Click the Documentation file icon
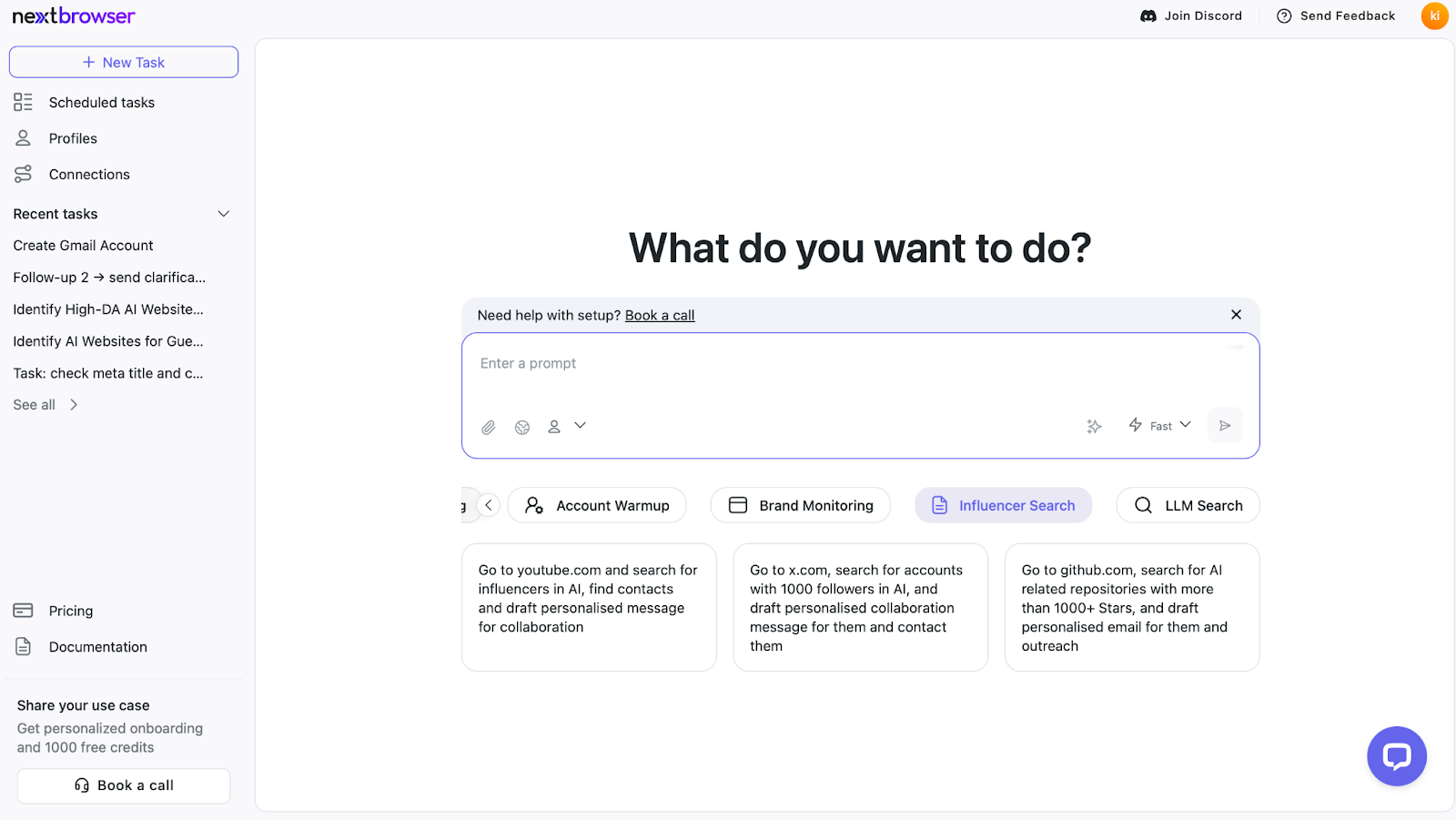 point(23,646)
